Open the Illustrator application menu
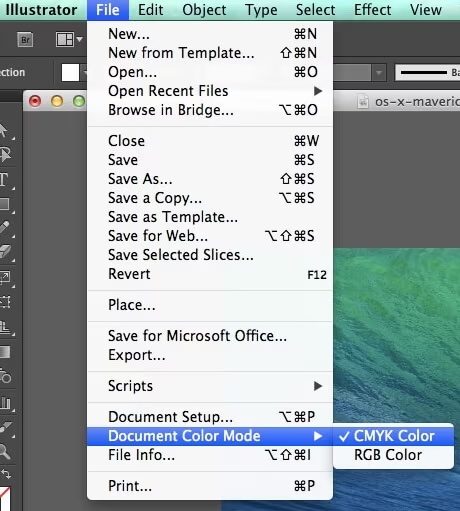460x511 pixels. click(41, 10)
